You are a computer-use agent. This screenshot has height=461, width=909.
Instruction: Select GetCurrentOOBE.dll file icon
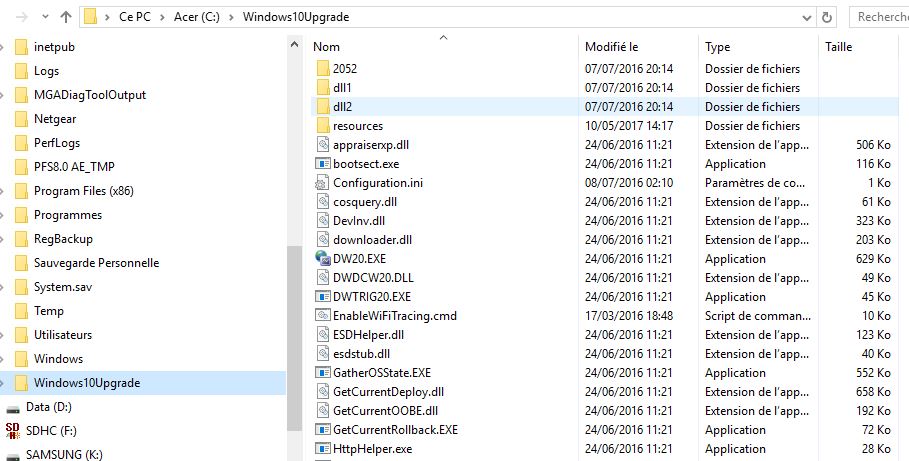tap(323, 411)
